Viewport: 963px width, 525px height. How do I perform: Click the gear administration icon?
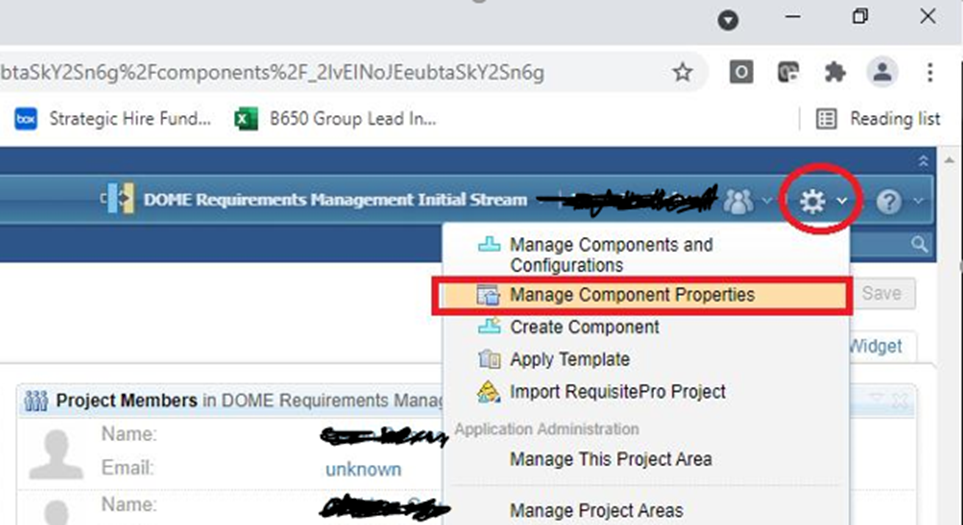812,202
